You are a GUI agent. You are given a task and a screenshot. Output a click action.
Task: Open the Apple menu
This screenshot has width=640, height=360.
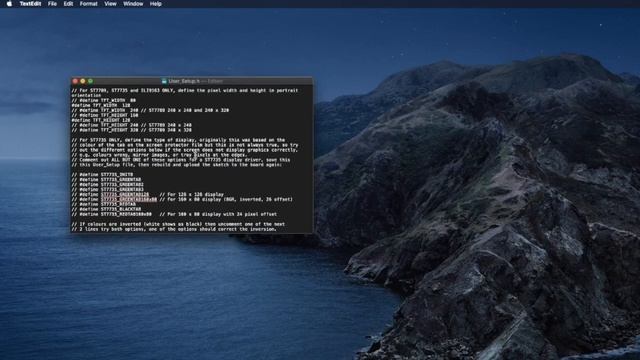tap(9, 4)
